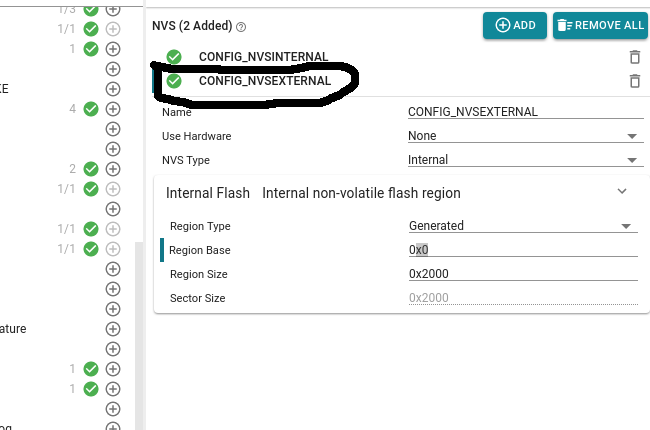The width and height of the screenshot is (650, 430).
Task: Collapse the Internal Flash section
Action: [x=621, y=191]
